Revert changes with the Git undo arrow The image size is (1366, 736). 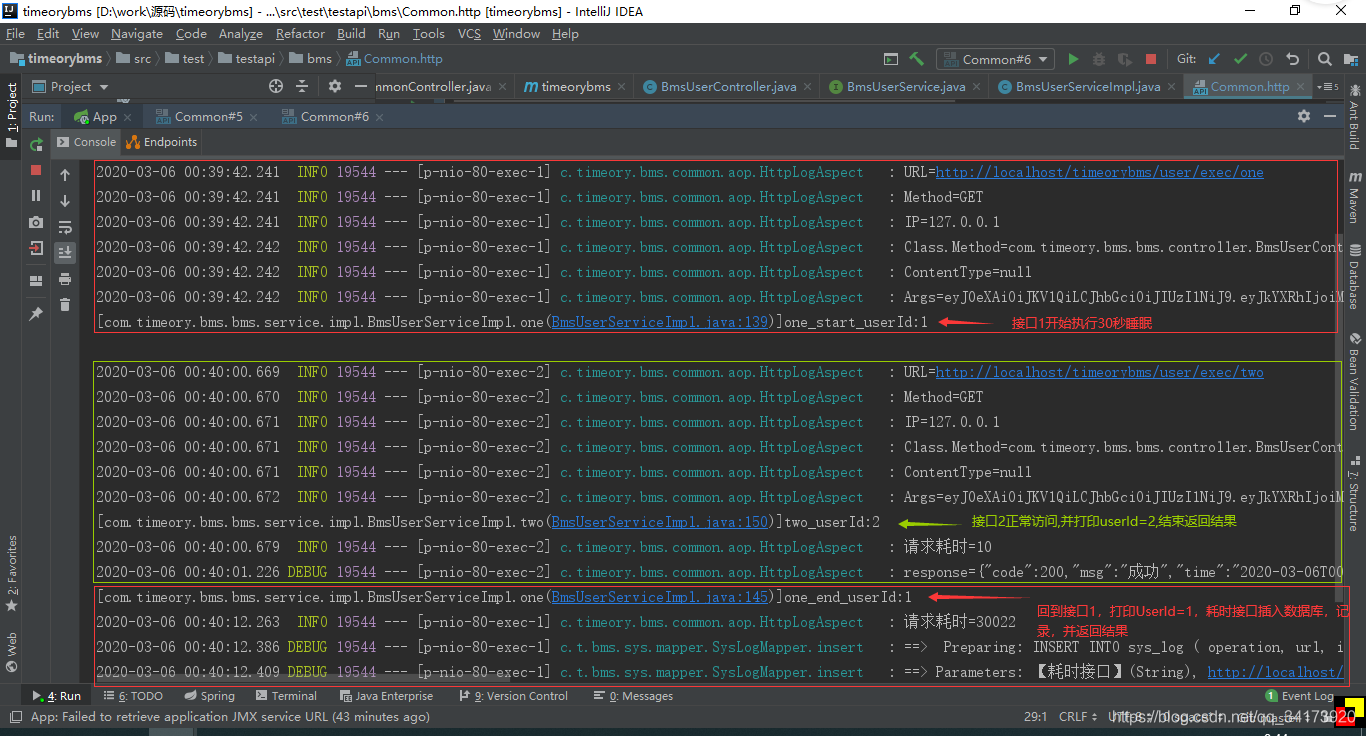tap(1292, 59)
